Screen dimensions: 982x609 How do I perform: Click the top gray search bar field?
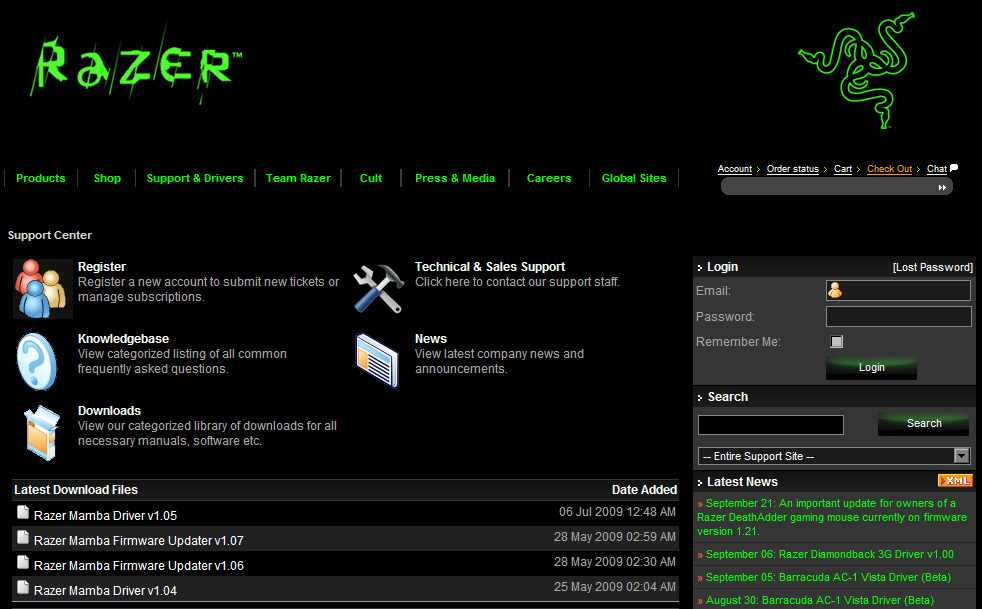coord(837,187)
